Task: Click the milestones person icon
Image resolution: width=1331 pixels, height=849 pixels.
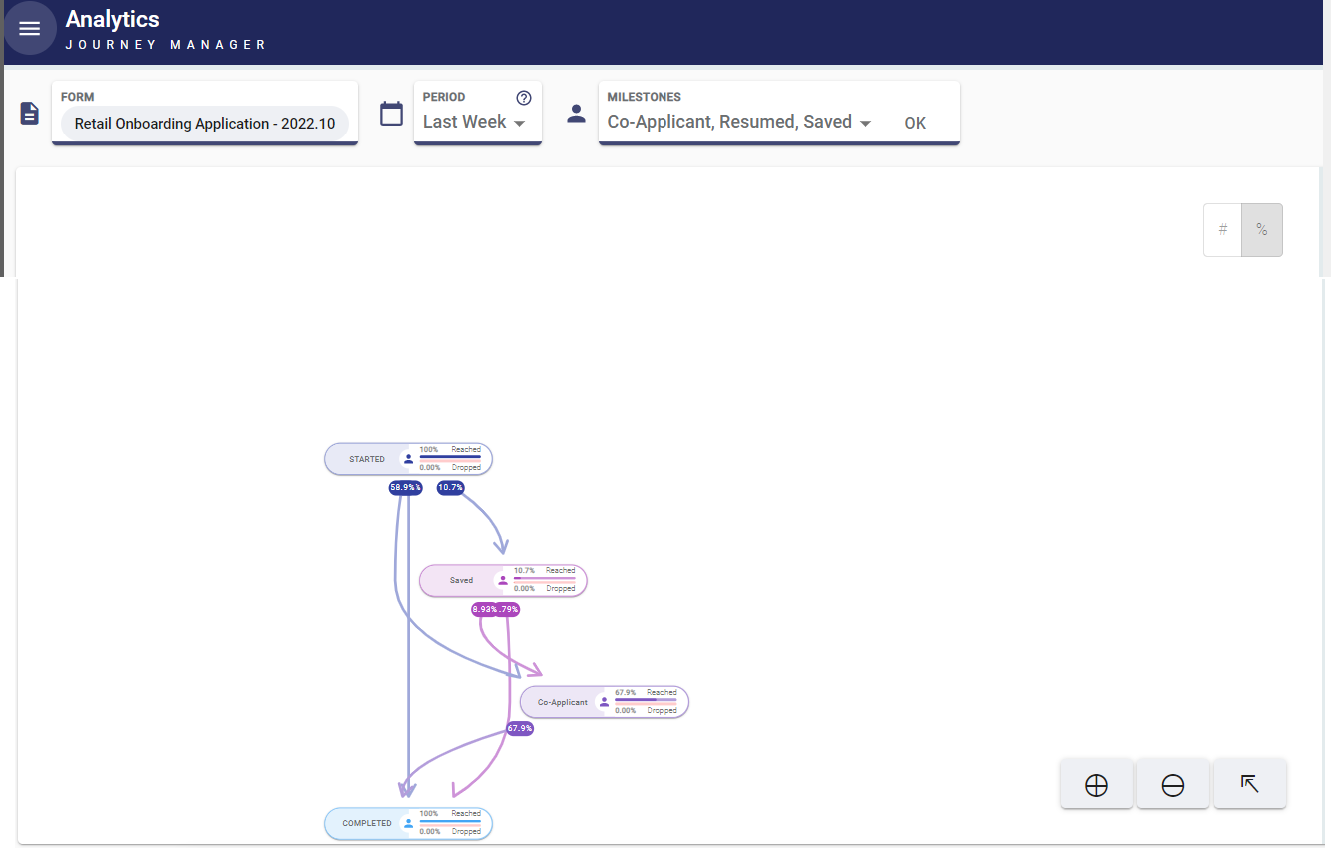Action: pos(576,113)
